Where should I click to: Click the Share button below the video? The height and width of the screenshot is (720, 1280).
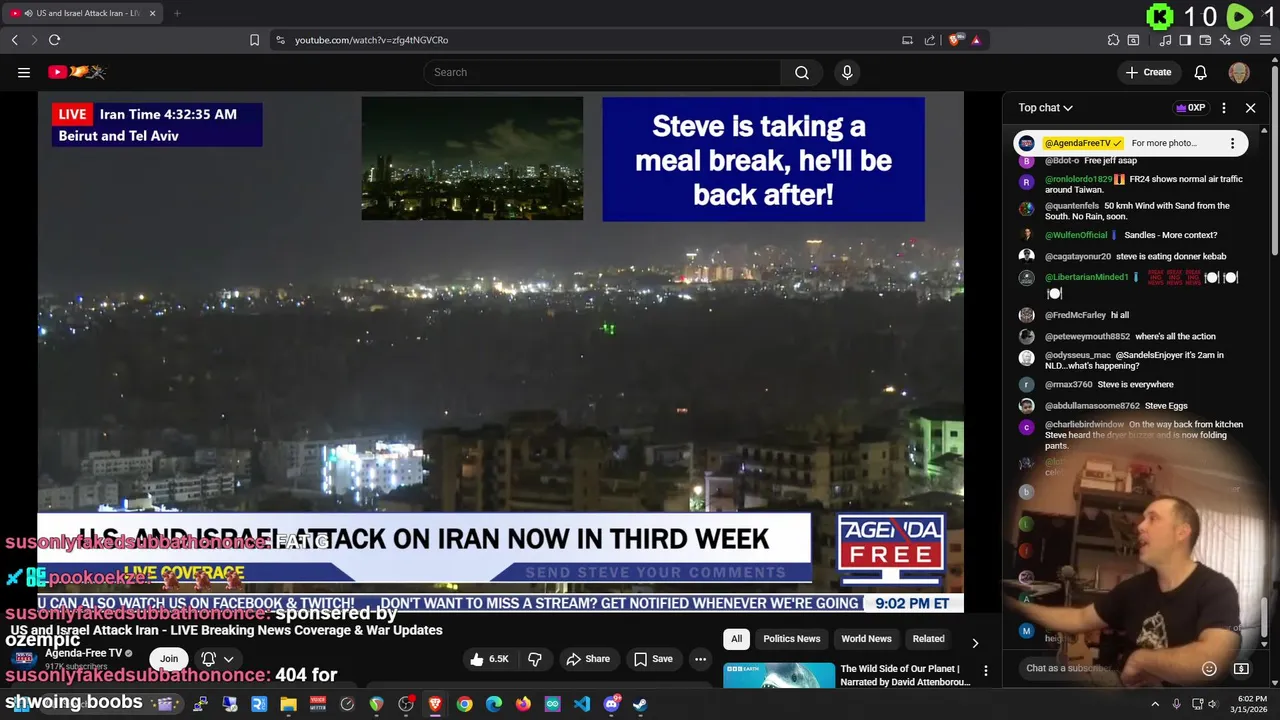(x=588, y=659)
